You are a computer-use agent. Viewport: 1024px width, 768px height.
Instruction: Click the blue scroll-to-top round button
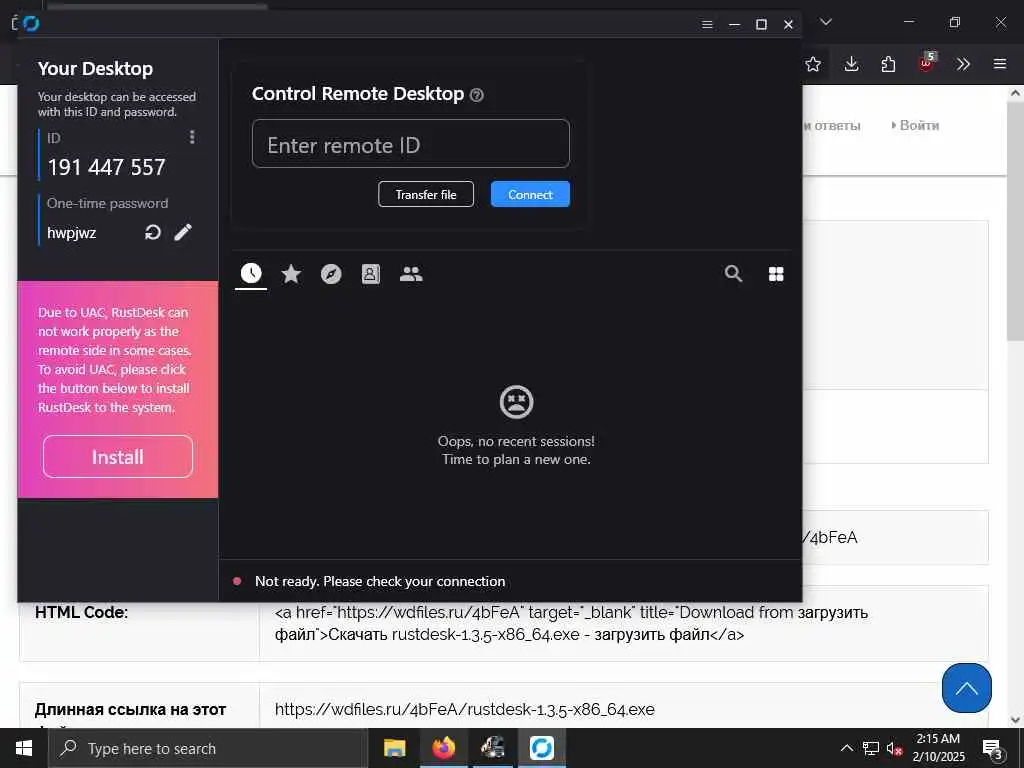point(967,688)
